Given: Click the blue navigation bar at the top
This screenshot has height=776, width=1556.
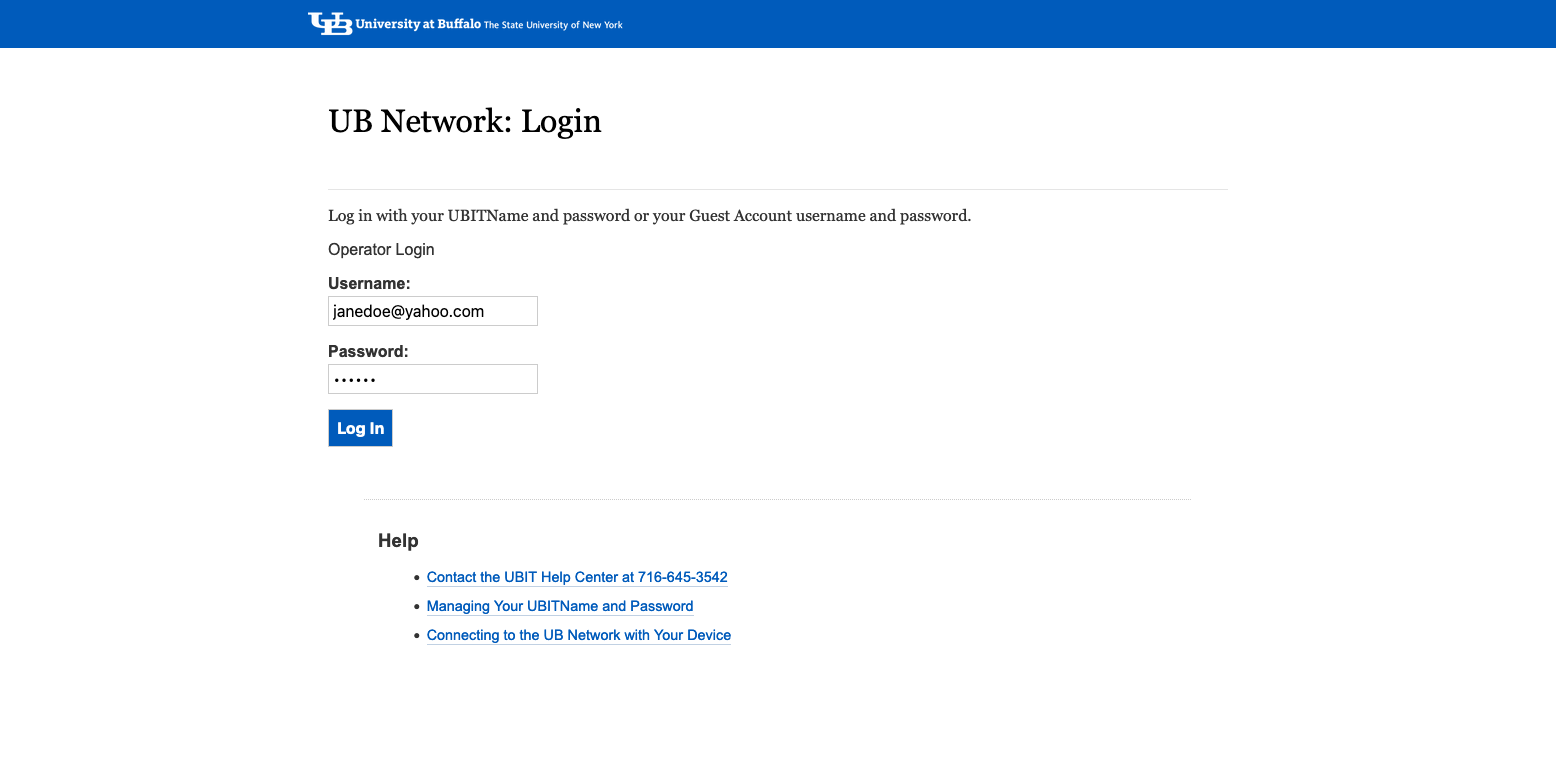Looking at the screenshot, I should 778,23.
